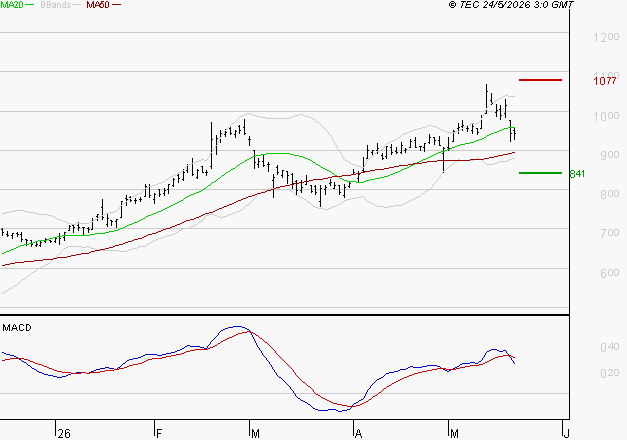
Task: Click the J month label on time axis
Action: 566,434
